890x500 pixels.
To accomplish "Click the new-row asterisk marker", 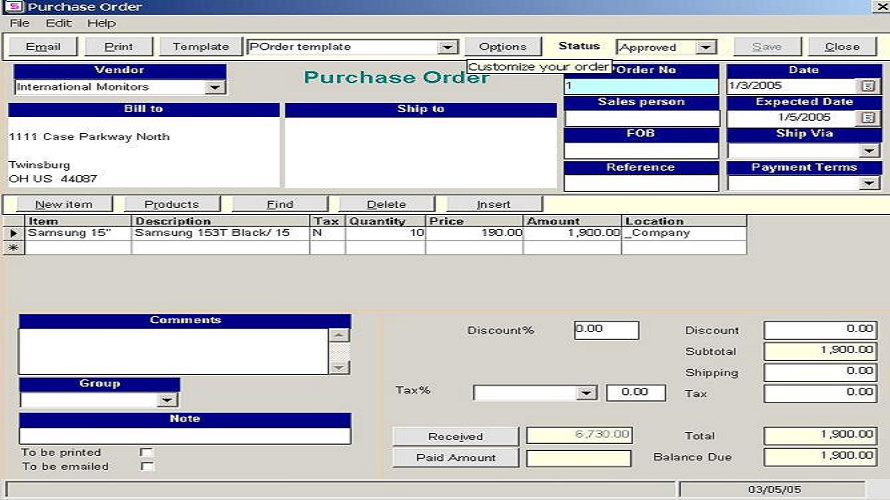I will pyautogui.click(x=13, y=247).
